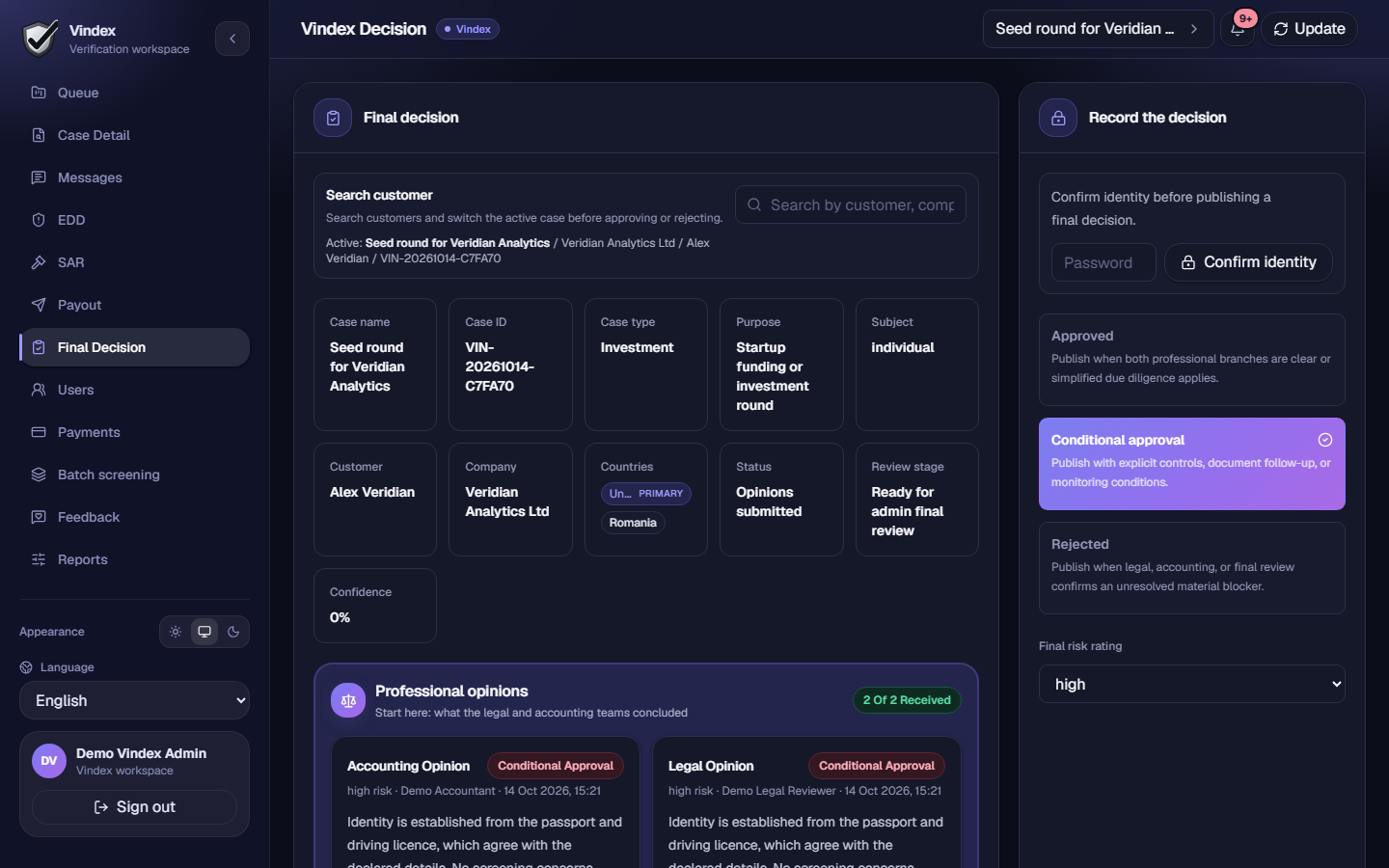This screenshot has width=1389, height=868.
Task: Click the Legal Opinion Conditional Approval badge
Action: [x=877, y=766]
